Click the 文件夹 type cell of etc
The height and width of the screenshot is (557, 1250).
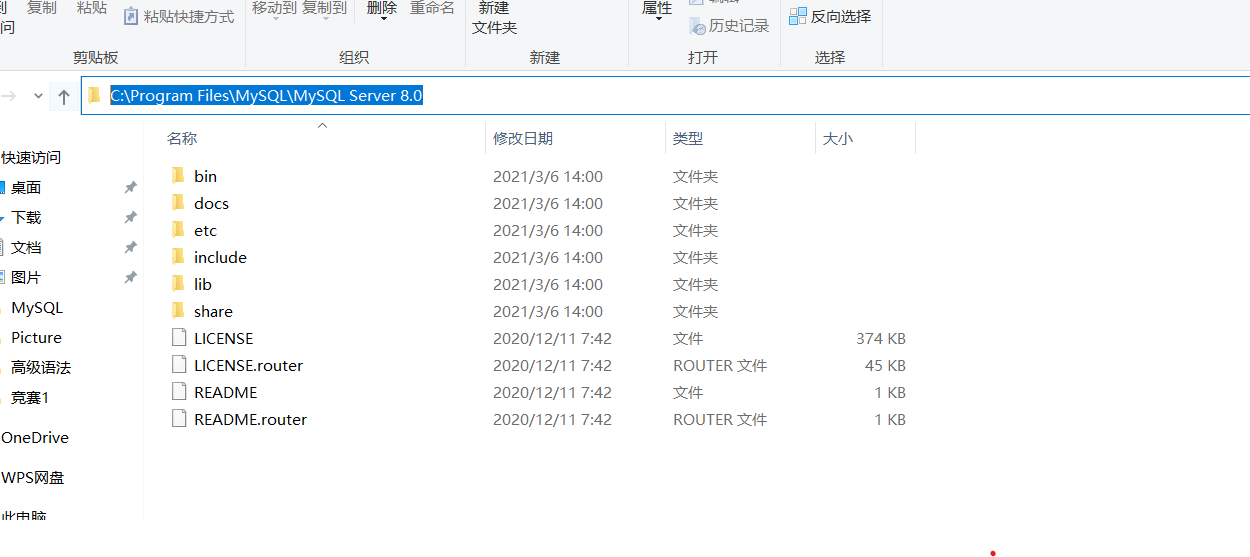(695, 231)
